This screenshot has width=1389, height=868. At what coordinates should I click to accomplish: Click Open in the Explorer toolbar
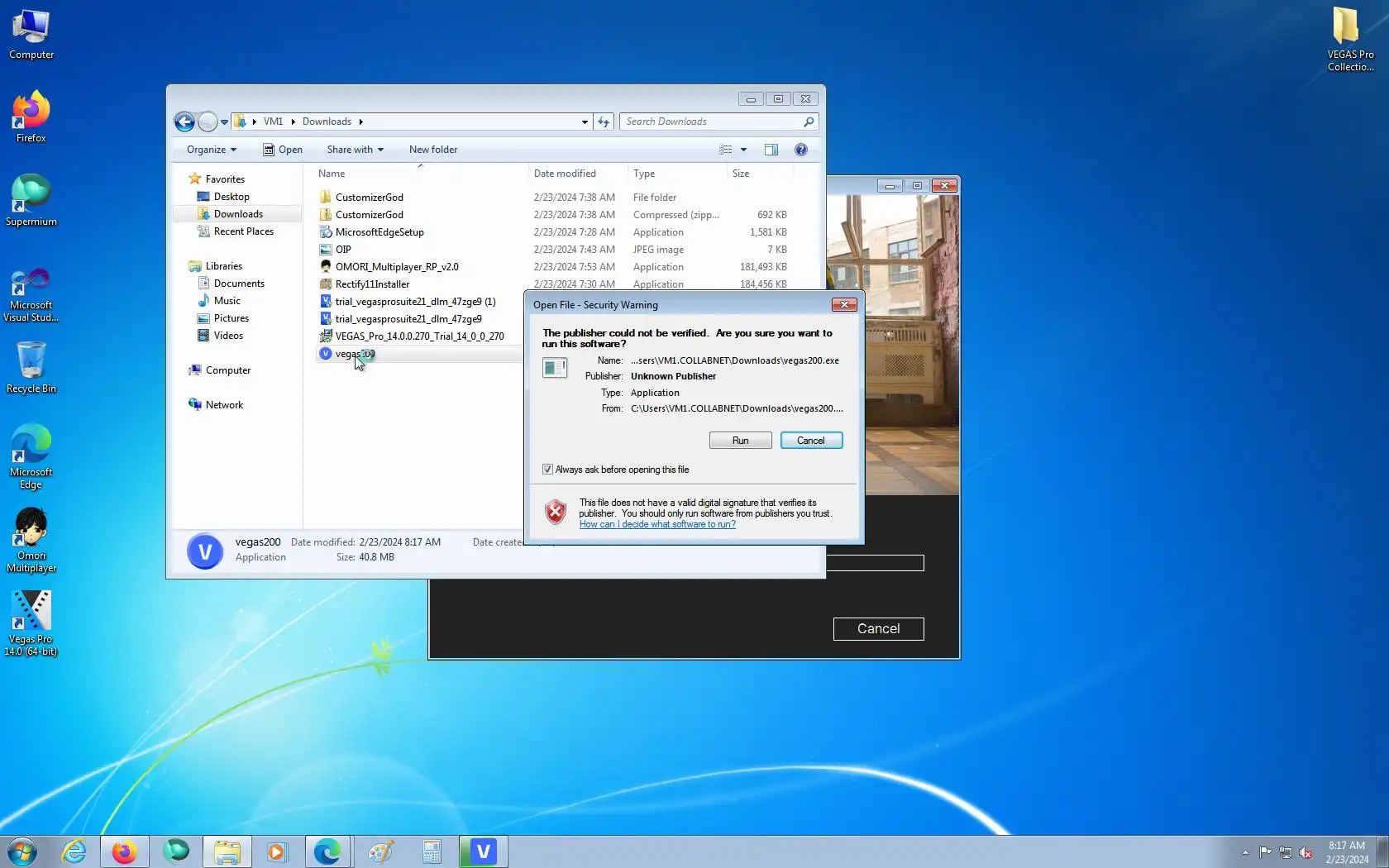click(283, 150)
